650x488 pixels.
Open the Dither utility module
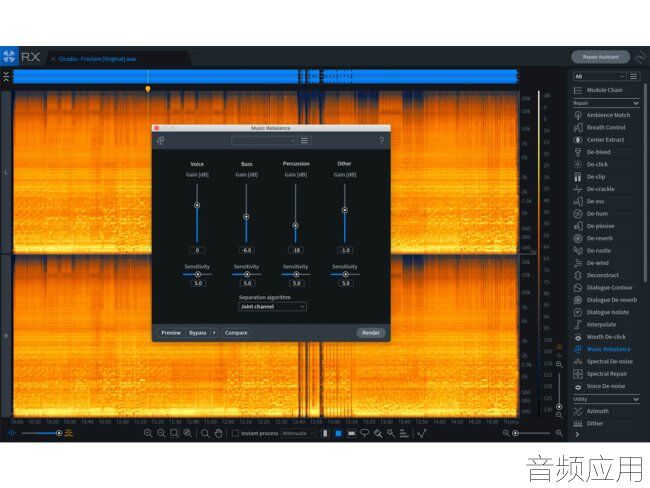[x=588, y=423]
